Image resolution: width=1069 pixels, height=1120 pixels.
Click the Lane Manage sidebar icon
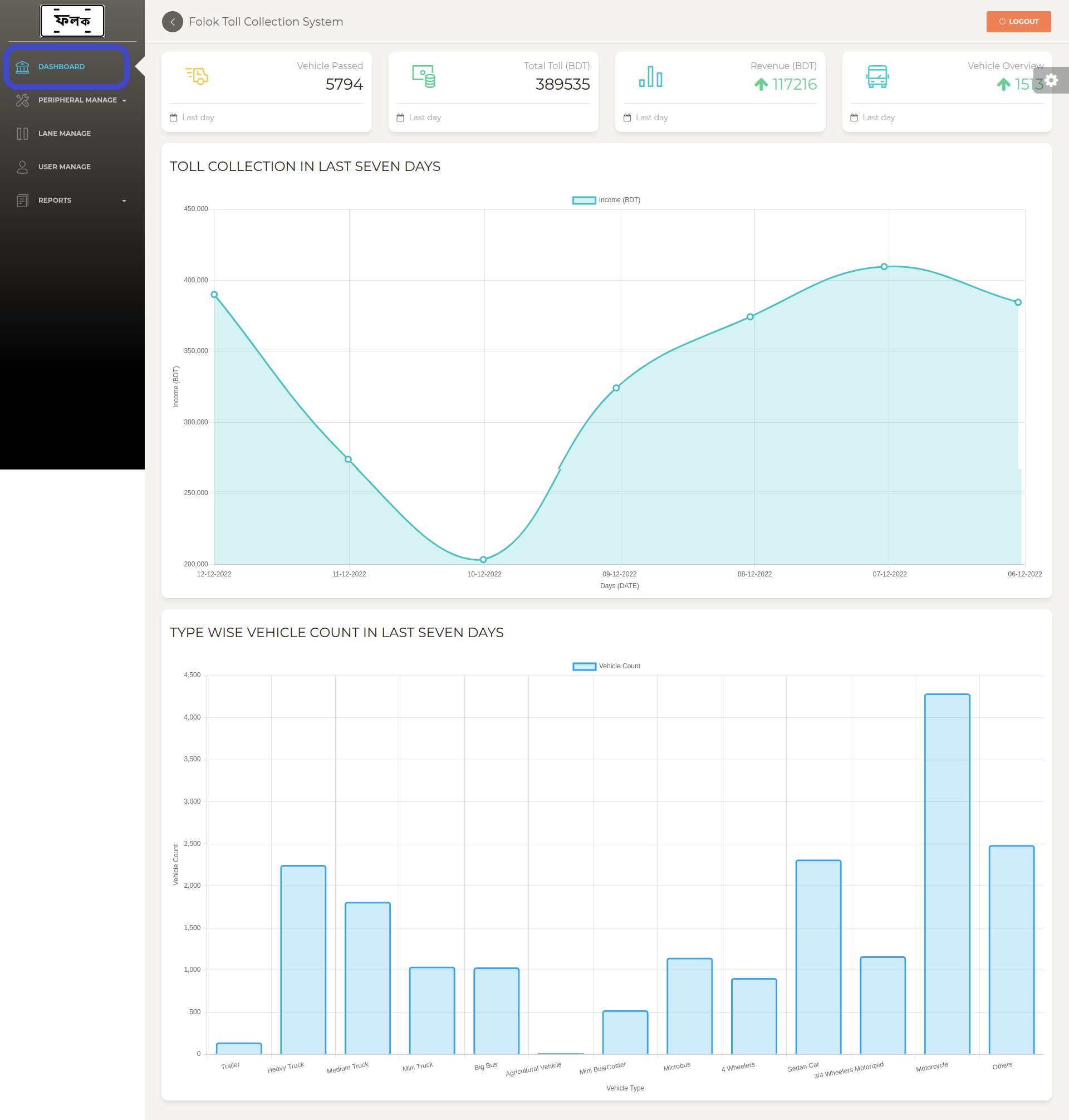[22, 133]
